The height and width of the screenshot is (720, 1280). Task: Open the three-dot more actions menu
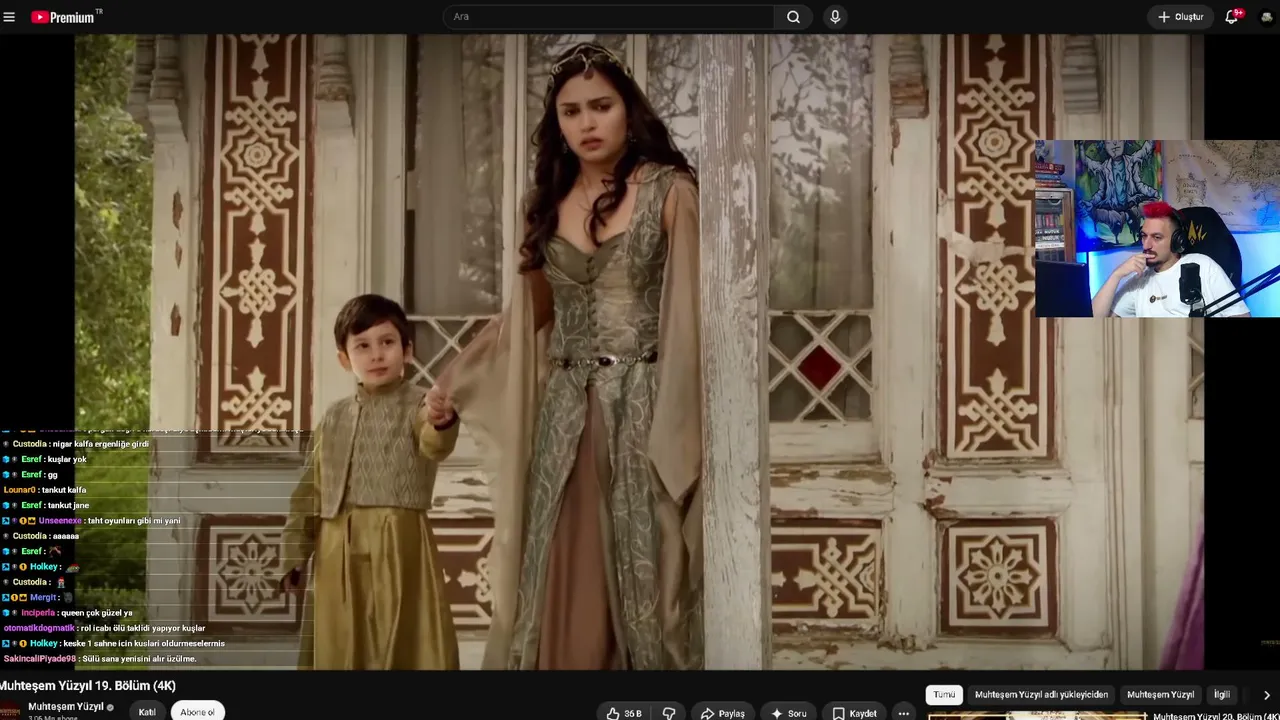click(x=904, y=713)
